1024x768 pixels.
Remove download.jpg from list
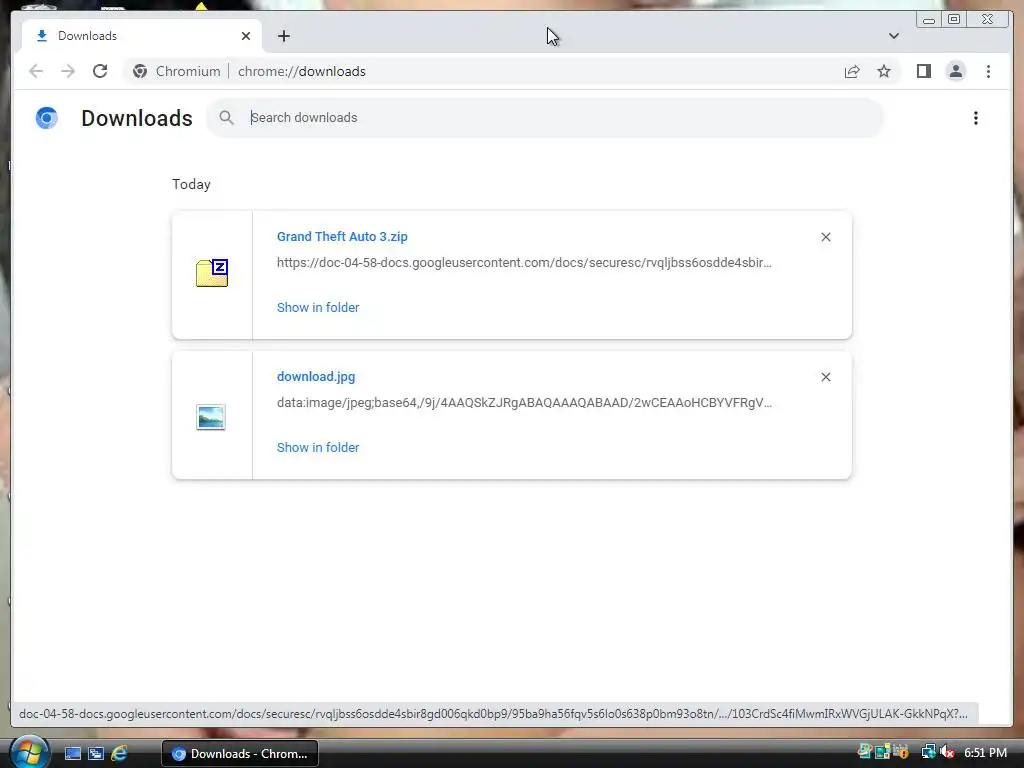[825, 377]
